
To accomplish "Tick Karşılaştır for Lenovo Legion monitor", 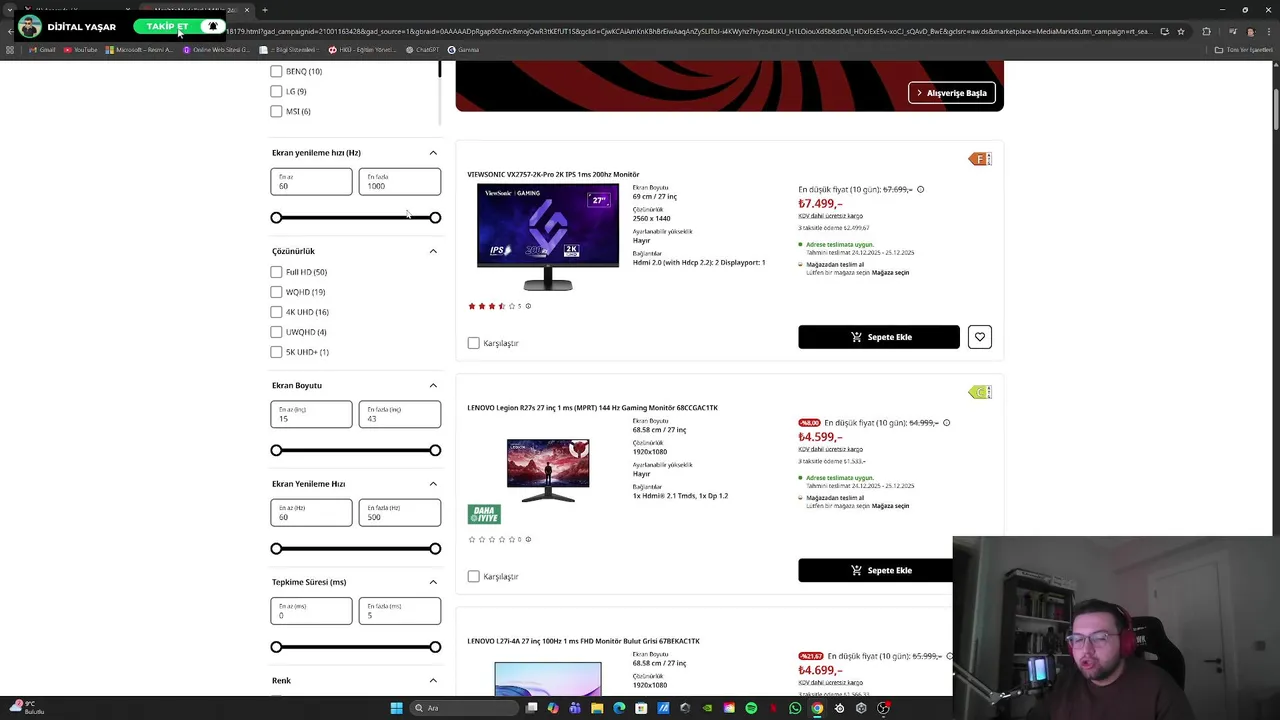I will [x=474, y=576].
